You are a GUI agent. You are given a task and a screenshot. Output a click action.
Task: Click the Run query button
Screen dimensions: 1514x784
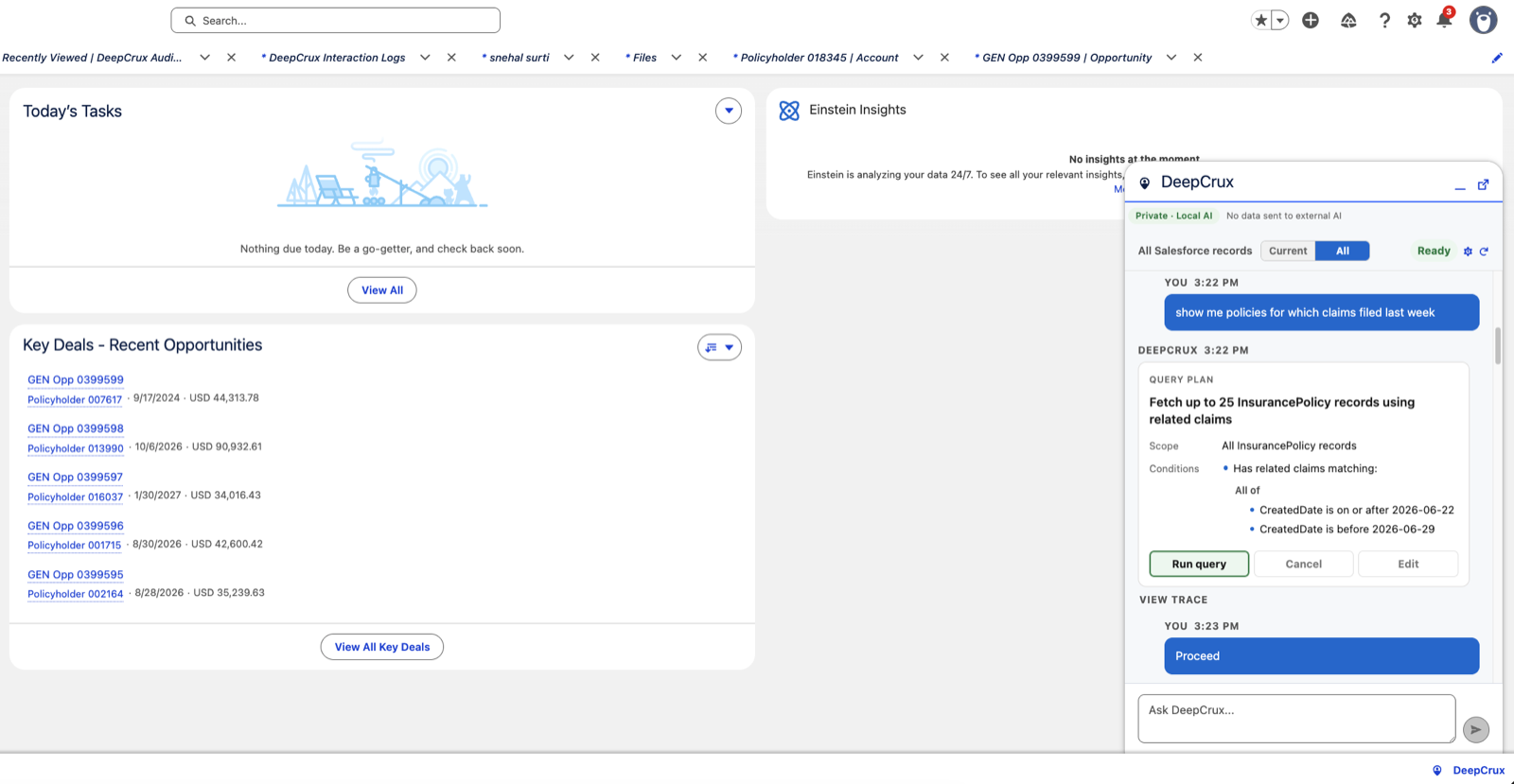(x=1199, y=564)
